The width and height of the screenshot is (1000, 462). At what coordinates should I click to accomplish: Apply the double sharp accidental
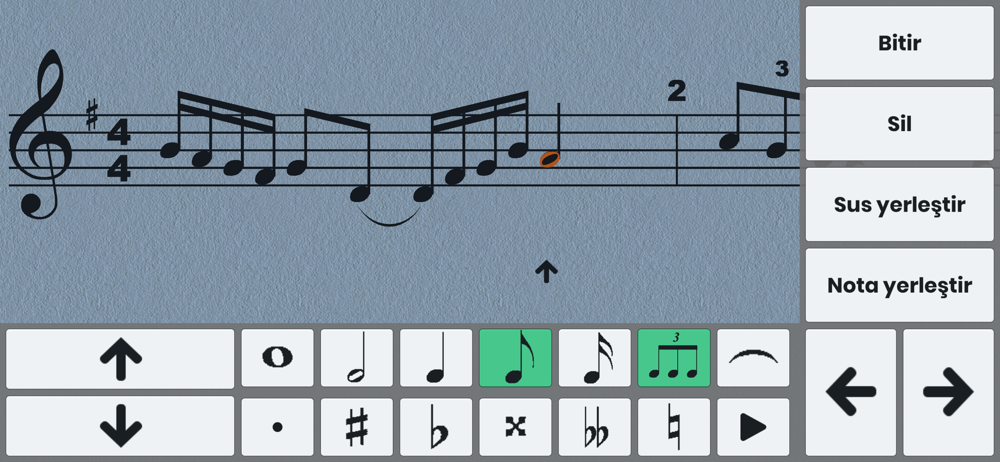coord(515,427)
